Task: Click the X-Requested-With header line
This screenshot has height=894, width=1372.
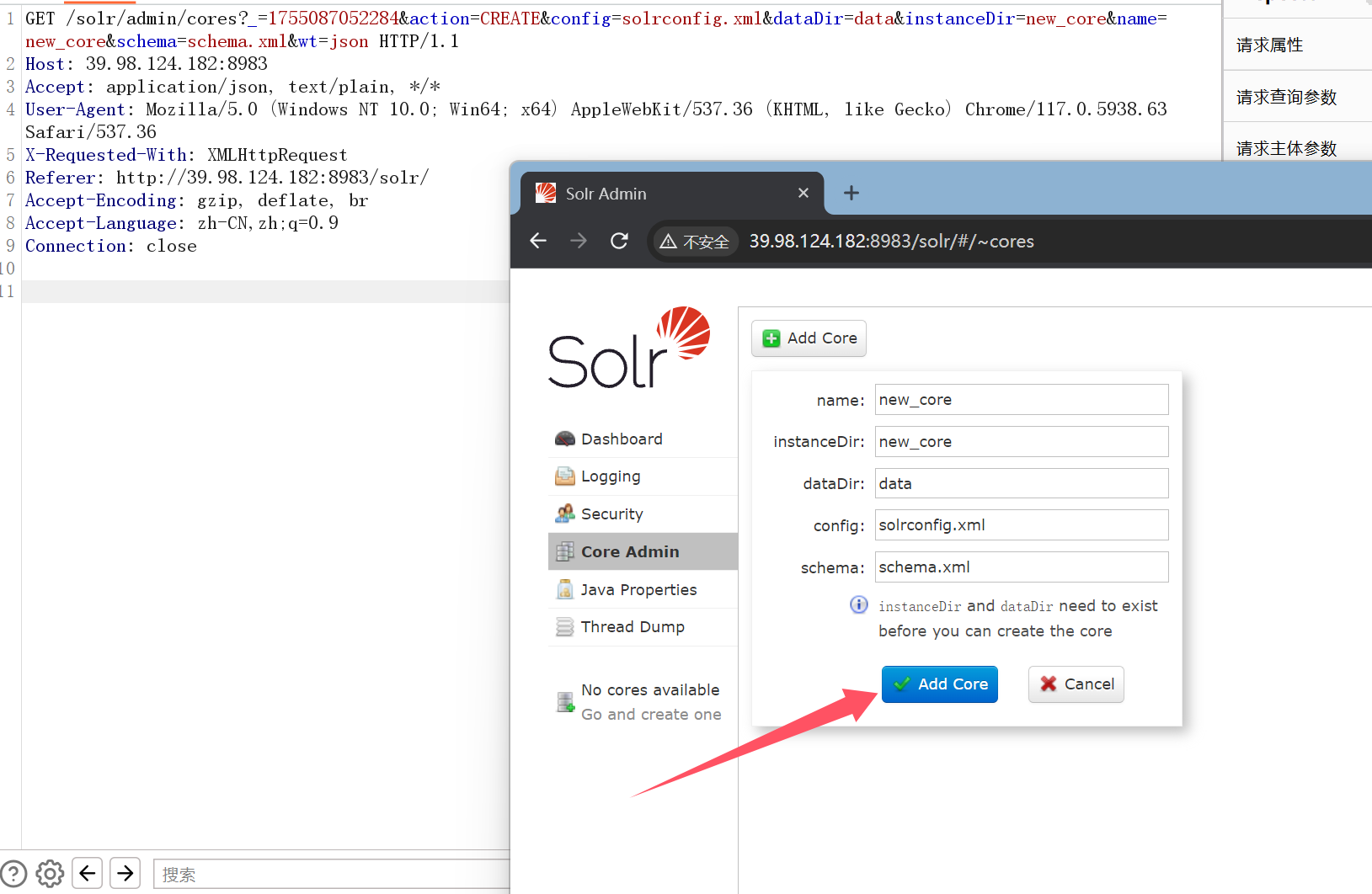Action: point(186,155)
